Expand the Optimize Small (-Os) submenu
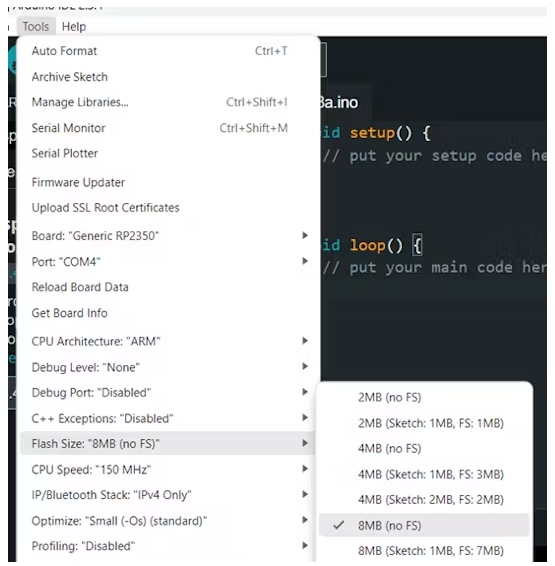 [x=168, y=521]
